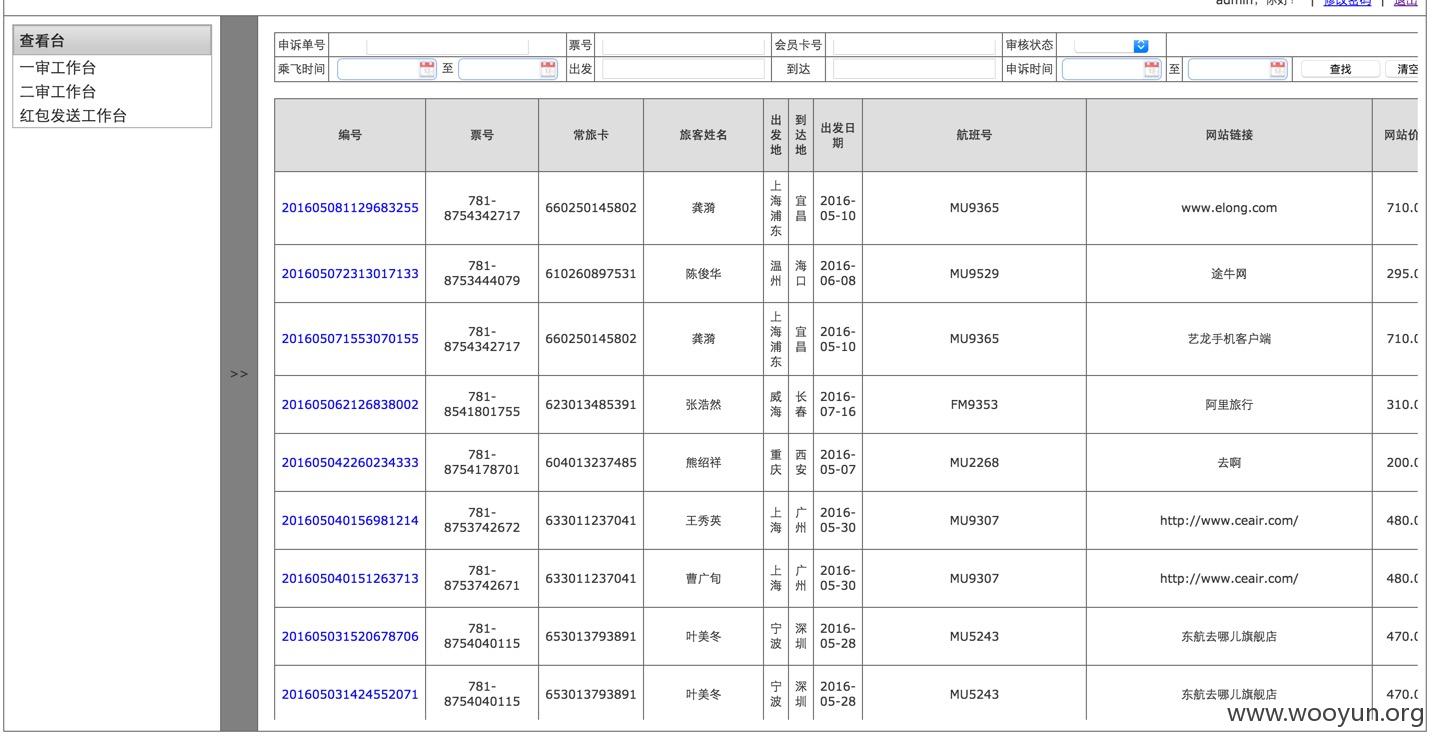Viewport: 1433px width, 742px height.
Task: Toggle the sidebar with the >> handle
Action: [x=239, y=374]
